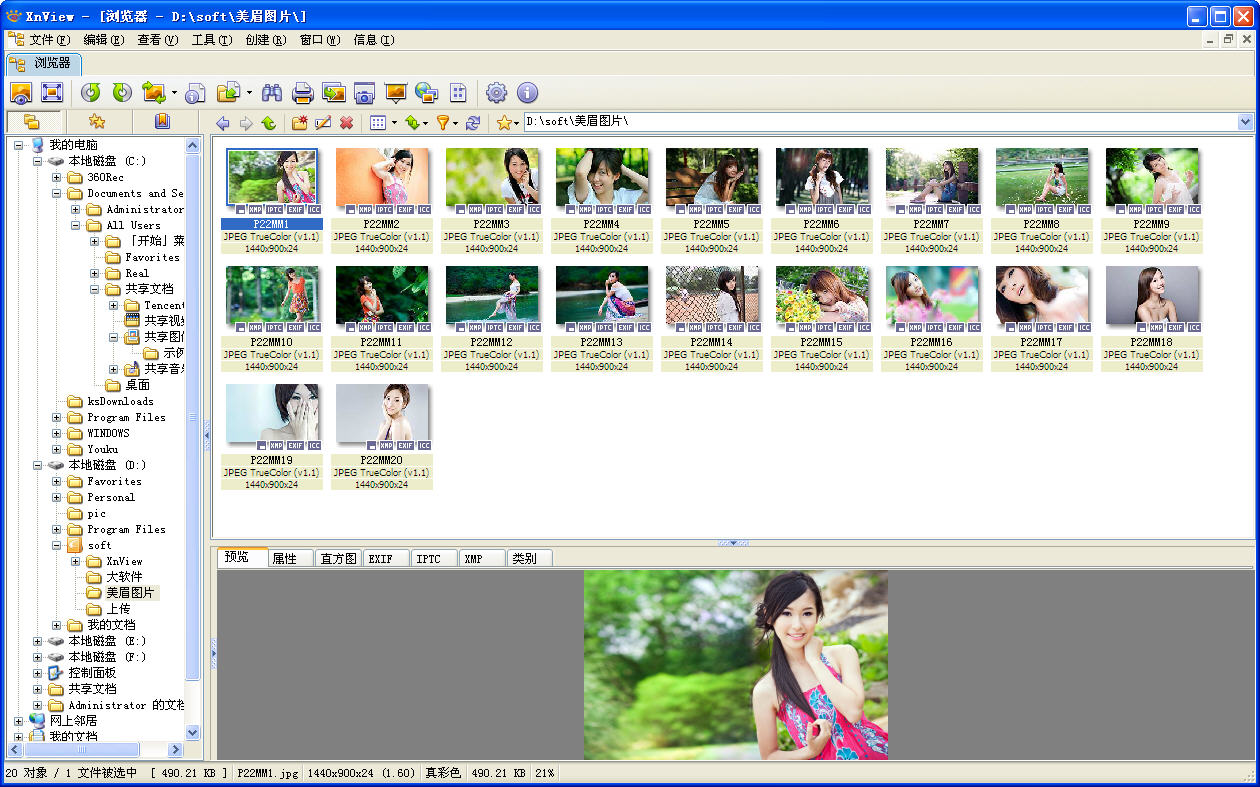Expand the 控制面板 tree node

[x=38, y=673]
